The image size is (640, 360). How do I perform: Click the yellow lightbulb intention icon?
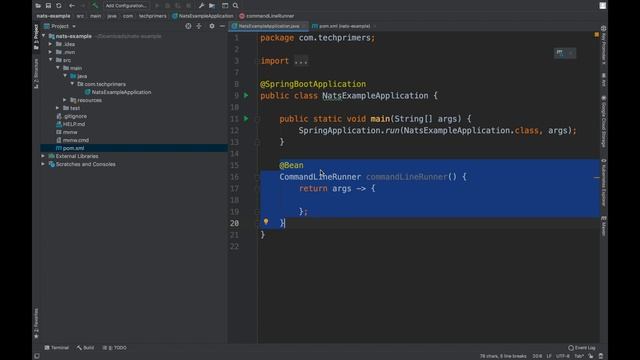pos(266,221)
